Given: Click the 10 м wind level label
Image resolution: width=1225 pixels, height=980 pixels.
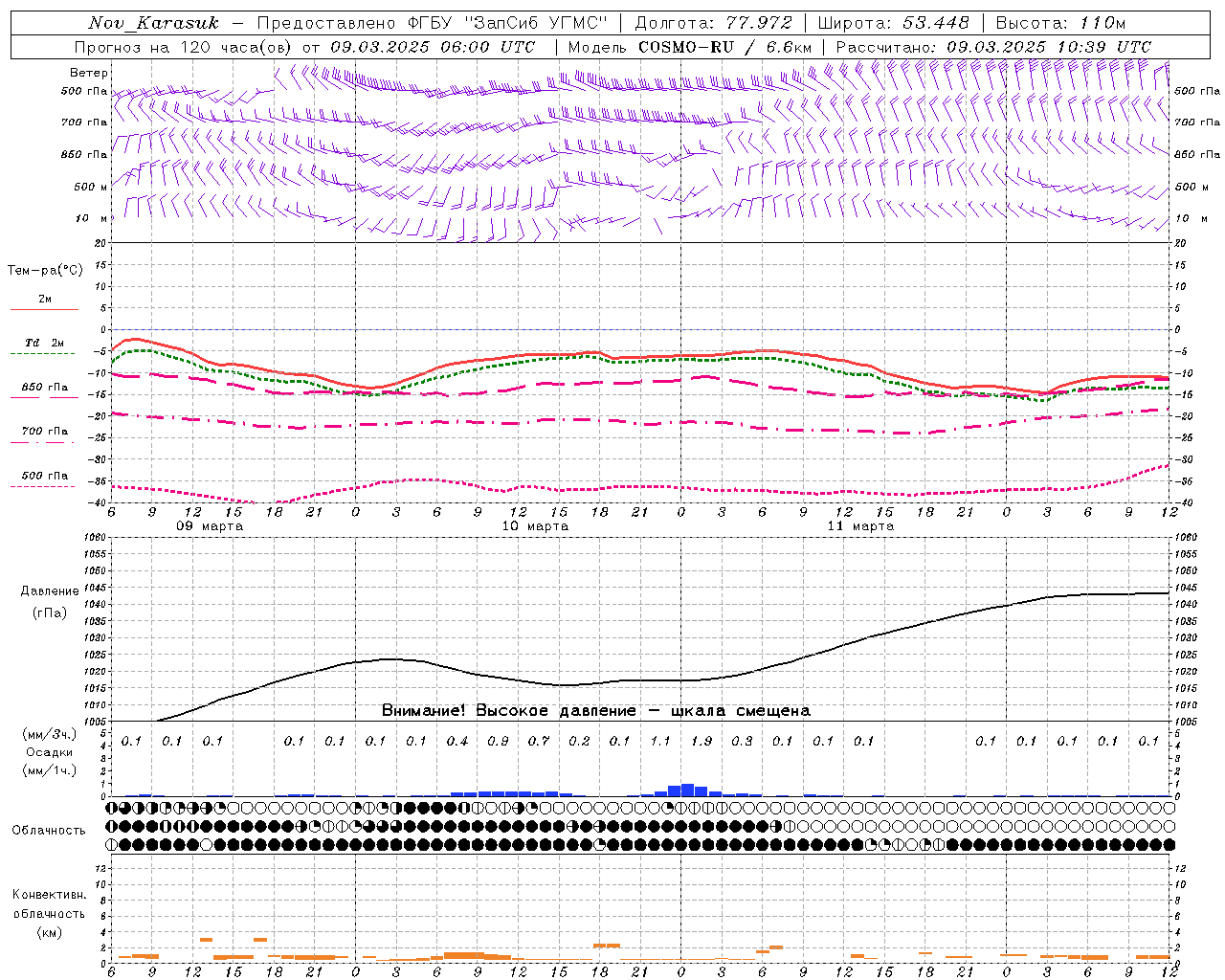Looking at the screenshot, I should coord(92,218).
